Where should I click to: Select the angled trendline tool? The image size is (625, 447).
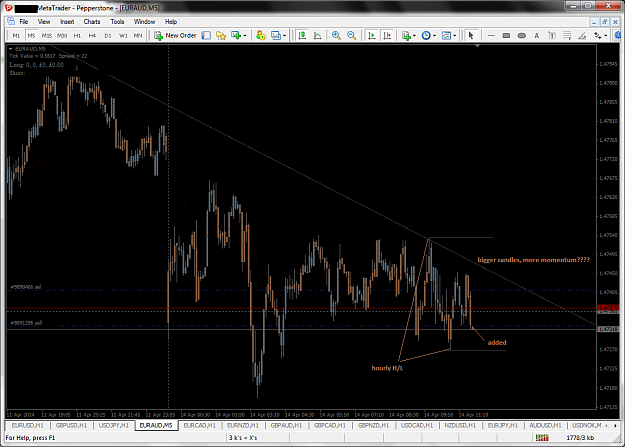(x=582, y=35)
